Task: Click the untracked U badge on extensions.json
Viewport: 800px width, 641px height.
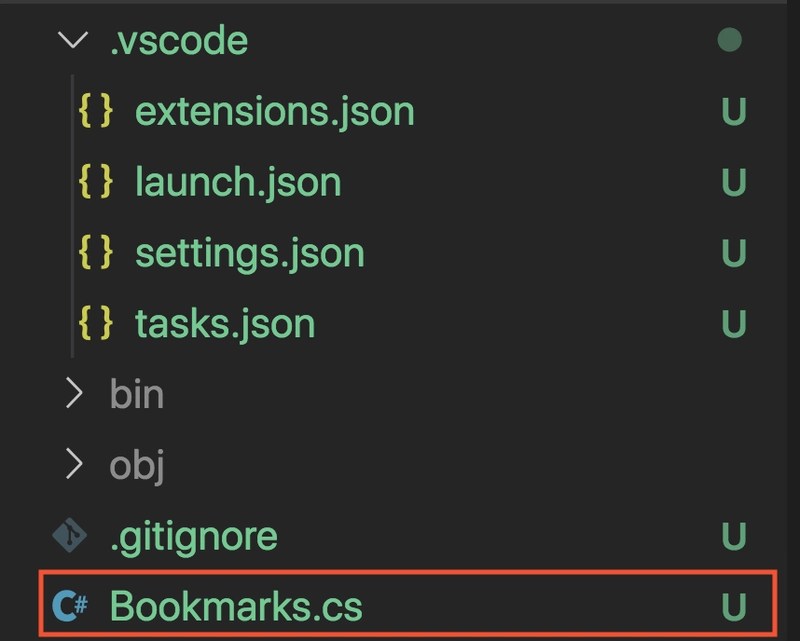Action: click(x=734, y=111)
